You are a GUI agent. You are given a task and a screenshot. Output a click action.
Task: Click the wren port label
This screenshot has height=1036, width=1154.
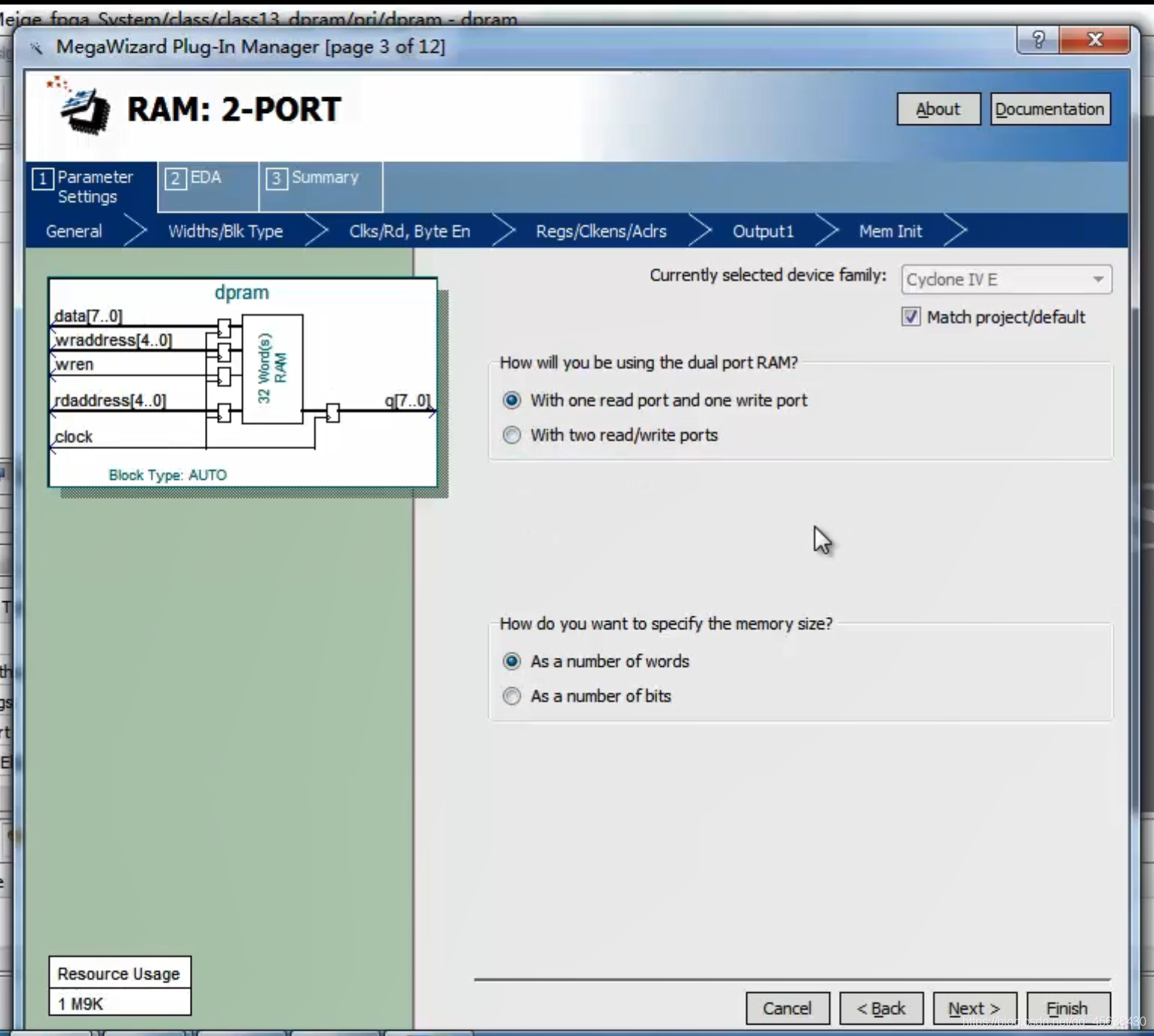74,364
